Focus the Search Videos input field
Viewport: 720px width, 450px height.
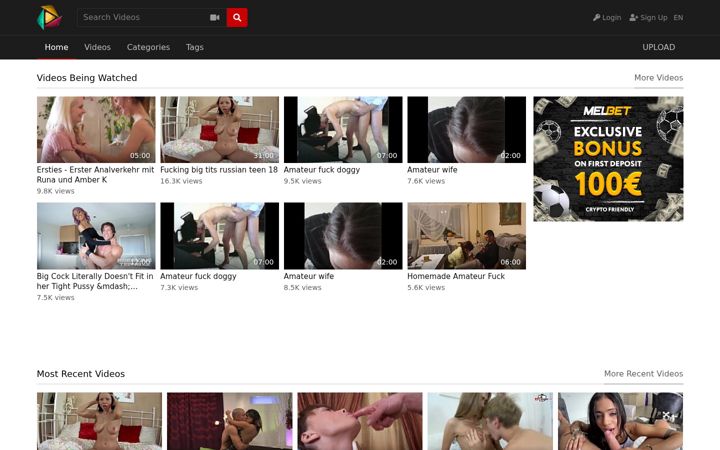pyautogui.click(x=141, y=17)
